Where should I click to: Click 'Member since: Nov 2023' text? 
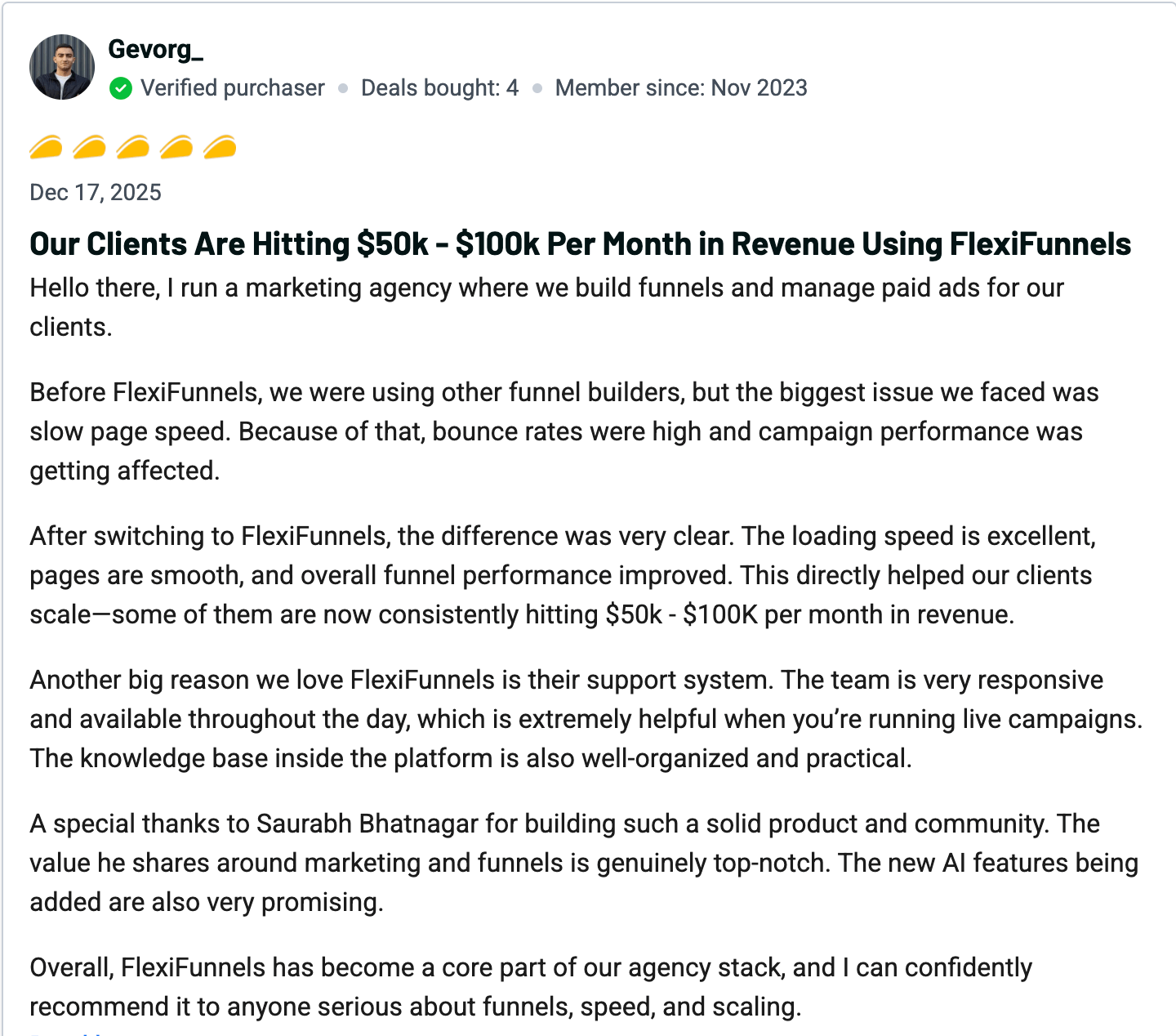681,88
